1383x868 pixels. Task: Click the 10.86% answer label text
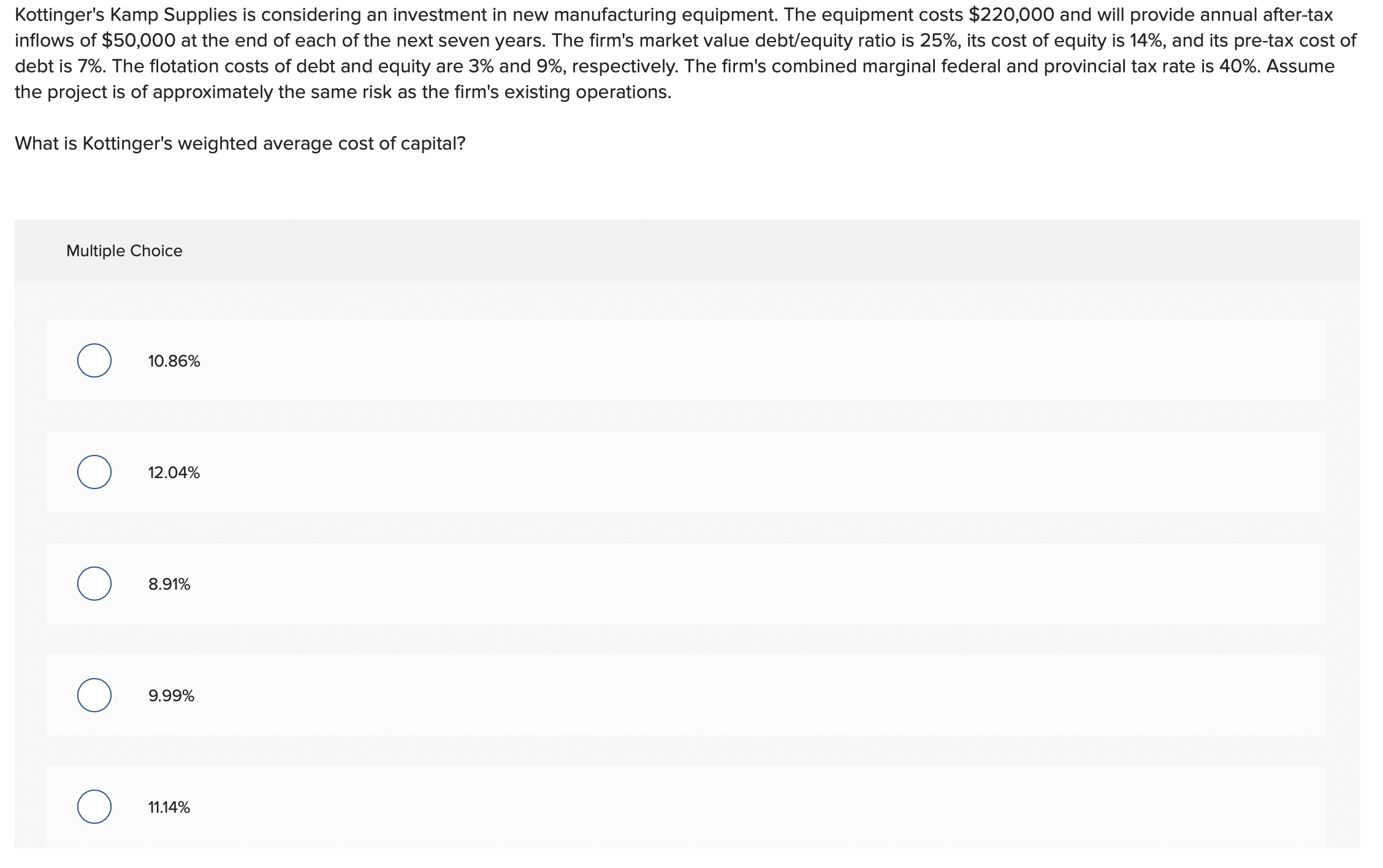[x=173, y=361]
